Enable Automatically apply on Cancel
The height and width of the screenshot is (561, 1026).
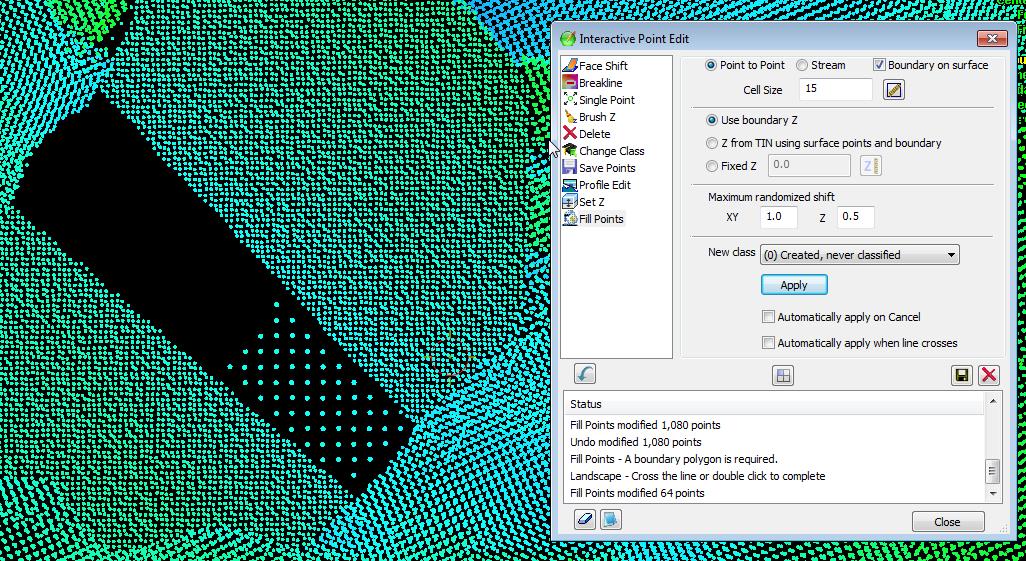click(x=841, y=317)
